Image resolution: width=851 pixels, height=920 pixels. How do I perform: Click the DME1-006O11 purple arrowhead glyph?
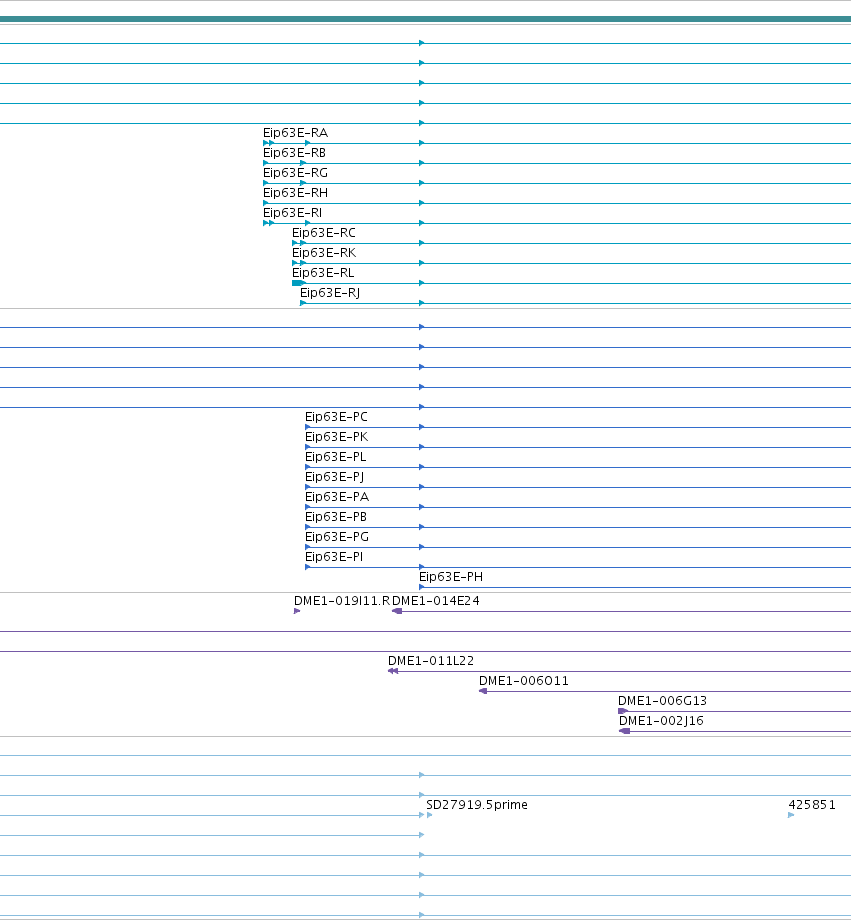483,691
